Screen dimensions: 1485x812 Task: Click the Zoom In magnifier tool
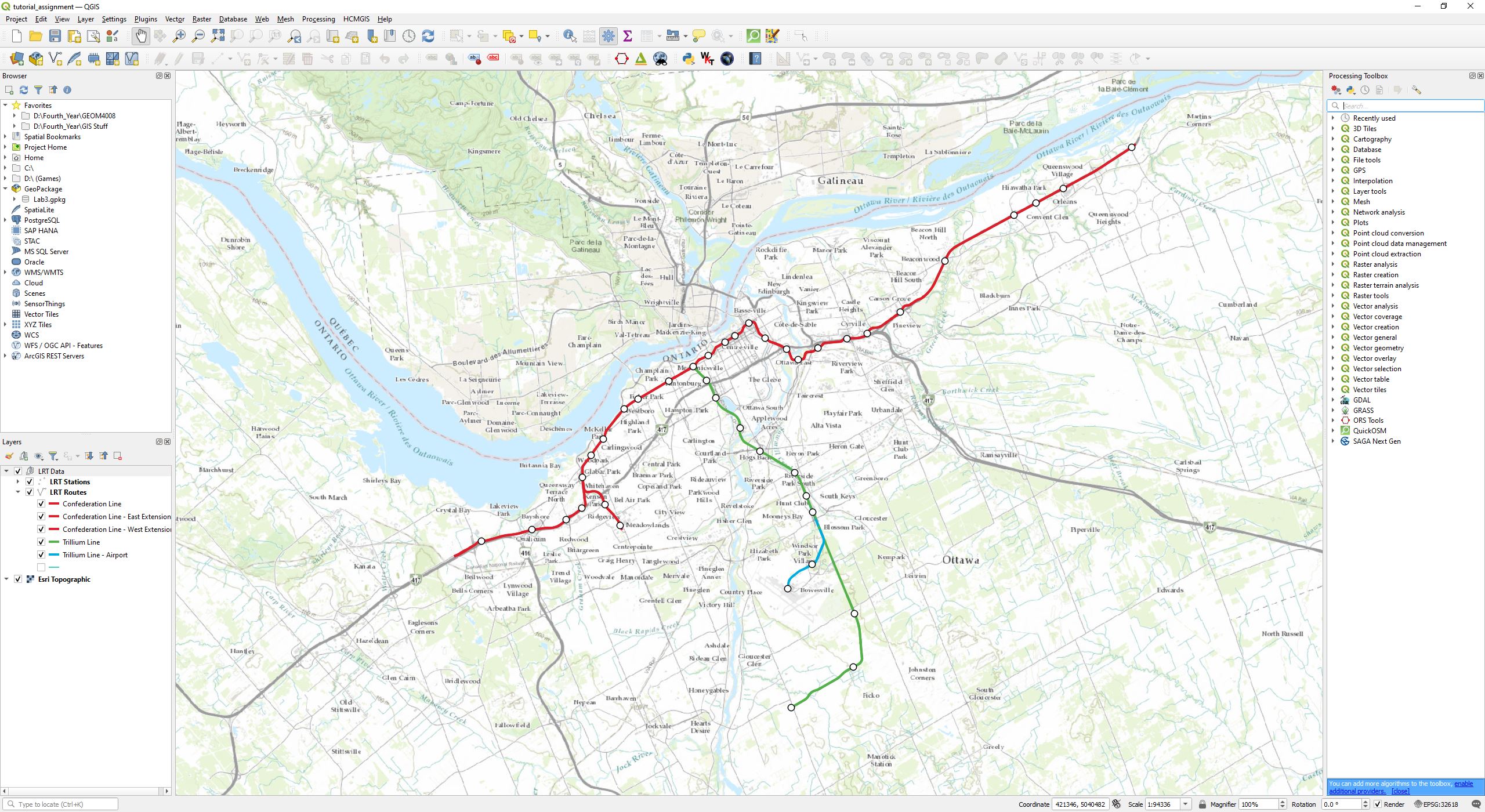pos(179,36)
